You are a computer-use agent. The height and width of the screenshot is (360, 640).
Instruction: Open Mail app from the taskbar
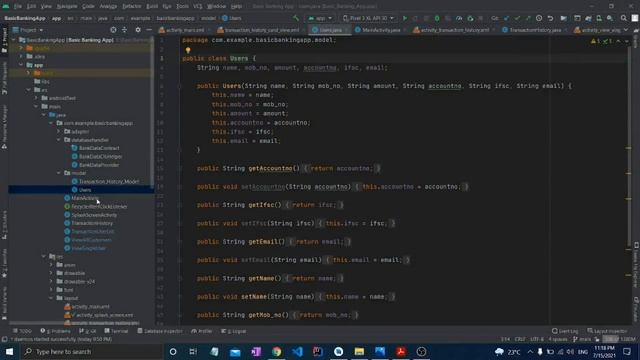tap(236, 351)
